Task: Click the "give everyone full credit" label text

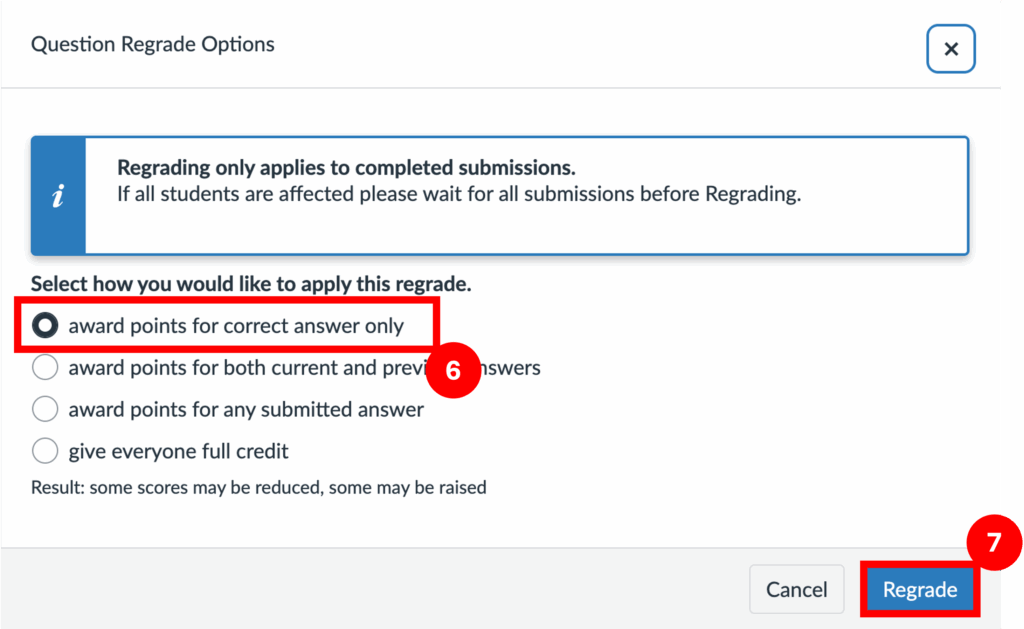Action: click(178, 452)
